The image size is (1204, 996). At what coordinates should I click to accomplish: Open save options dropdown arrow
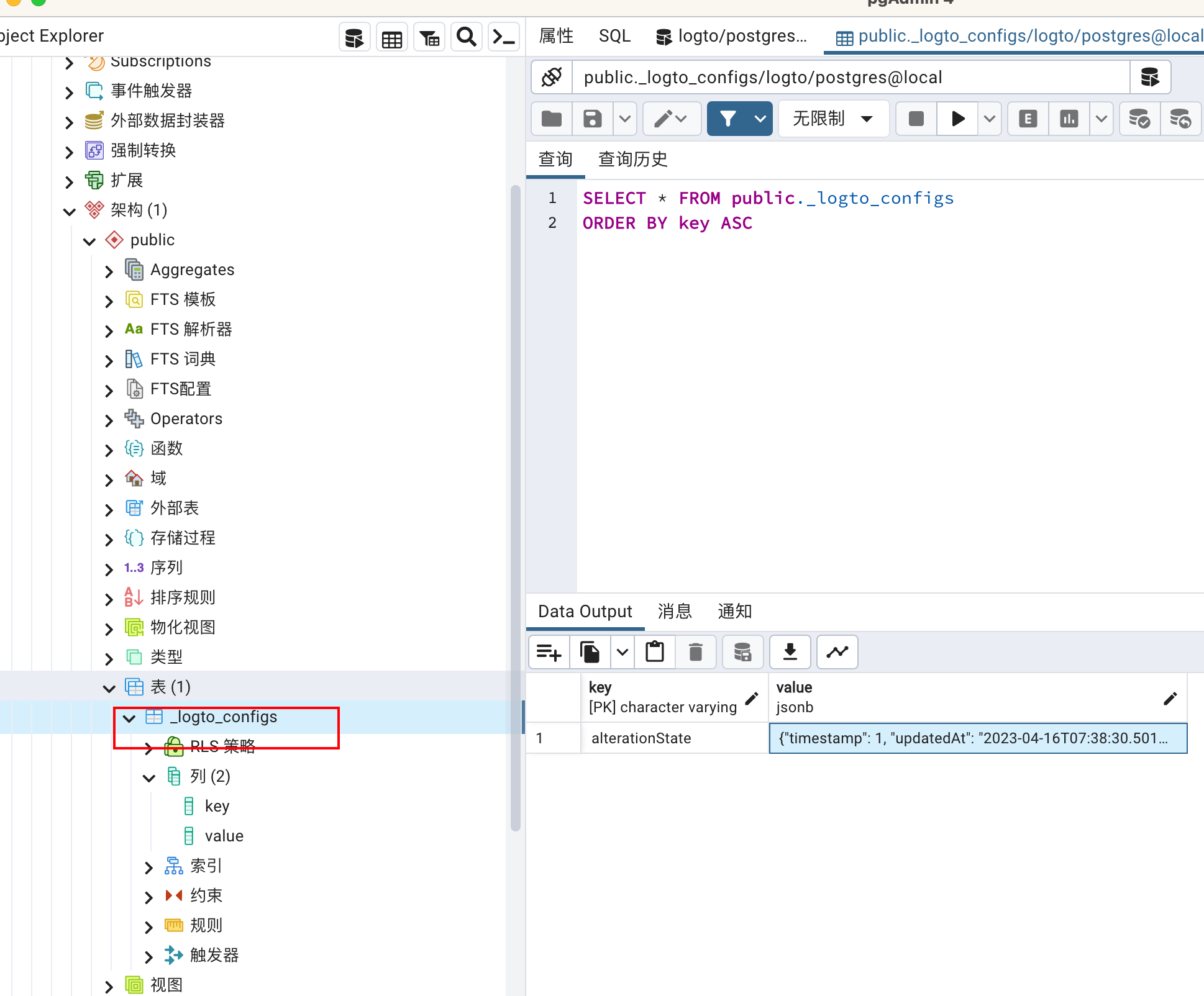click(625, 119)
